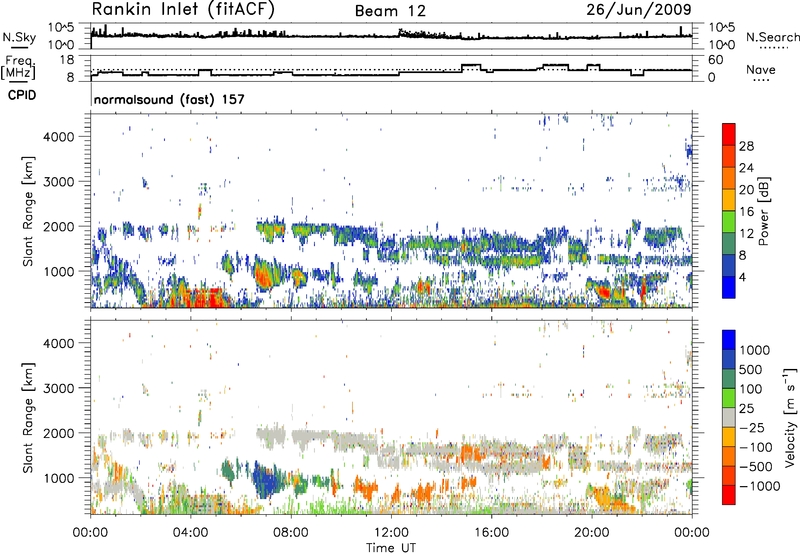Pick the light green segment of power color bar
Viewport: 800px width, 554px height.
(729, 221)
